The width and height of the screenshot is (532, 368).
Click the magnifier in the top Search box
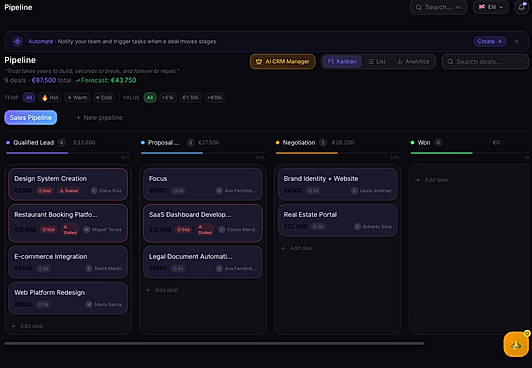coord(419,7)
